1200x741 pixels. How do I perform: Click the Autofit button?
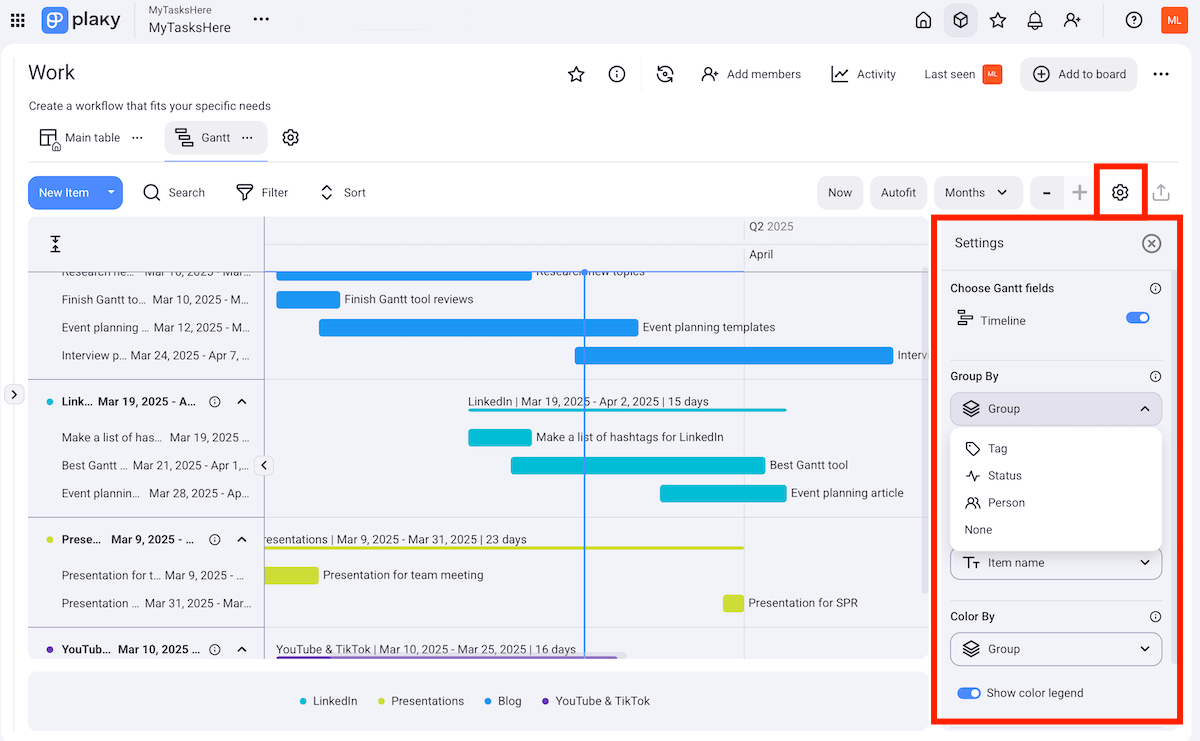click(x=898, y=193)
